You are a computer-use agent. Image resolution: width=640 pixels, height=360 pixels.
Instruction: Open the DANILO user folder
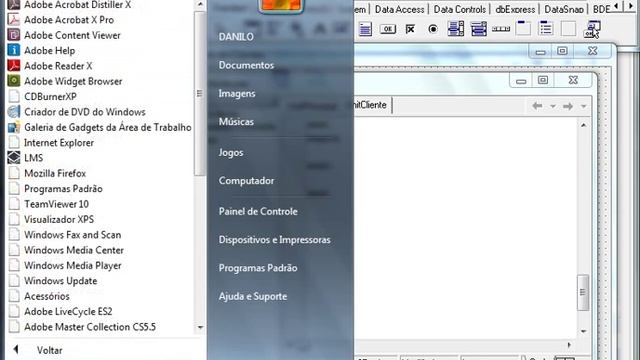pos(236,37)
